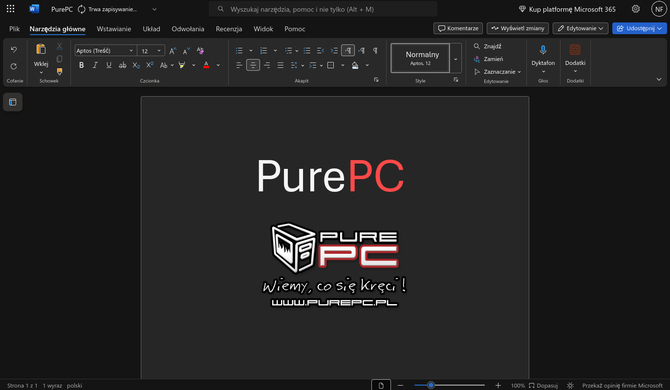
Task: Toggle bold formatting
Action: pos(81,65)
